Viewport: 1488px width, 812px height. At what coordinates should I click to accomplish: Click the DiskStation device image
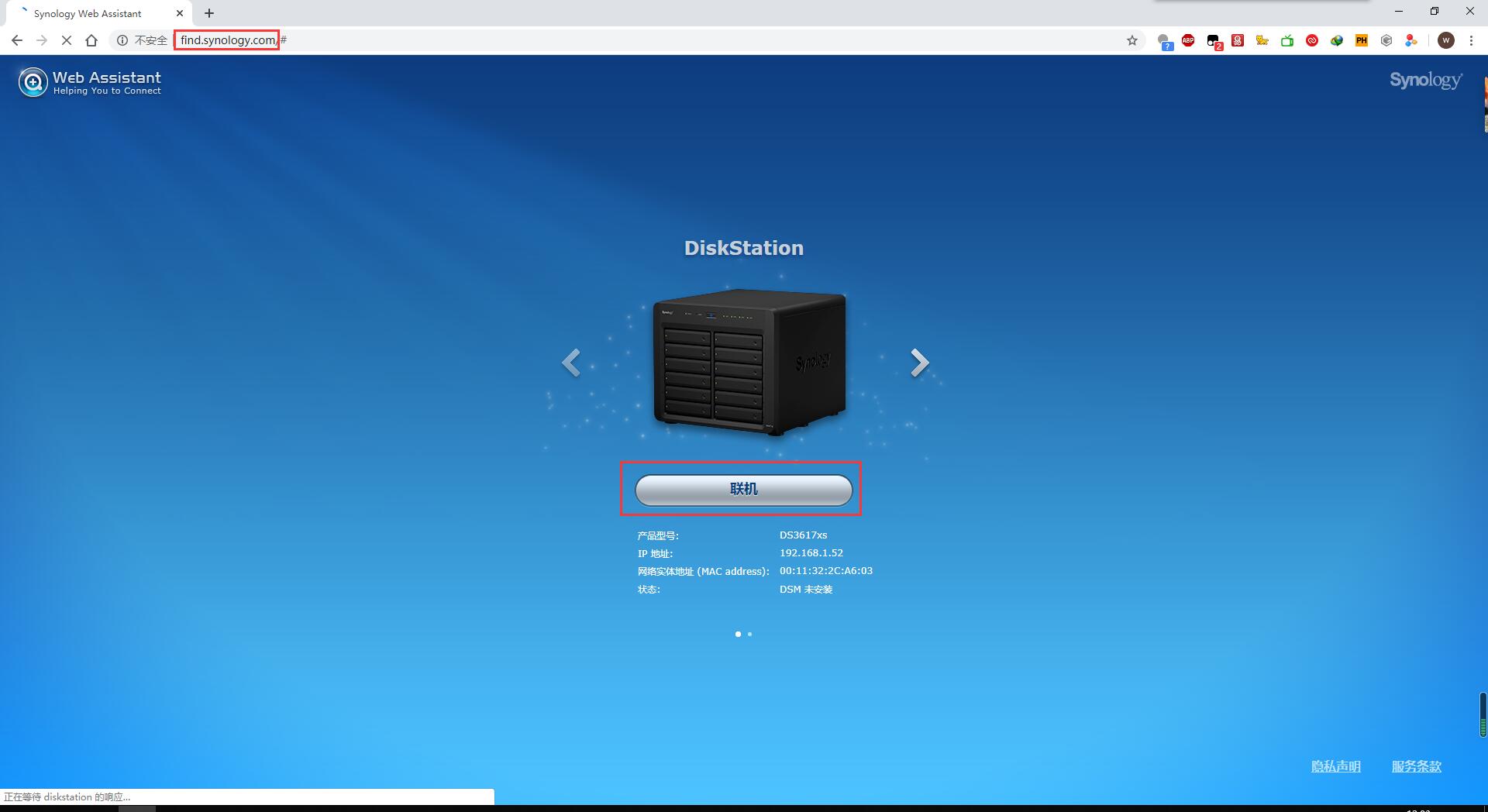point(749,362)
